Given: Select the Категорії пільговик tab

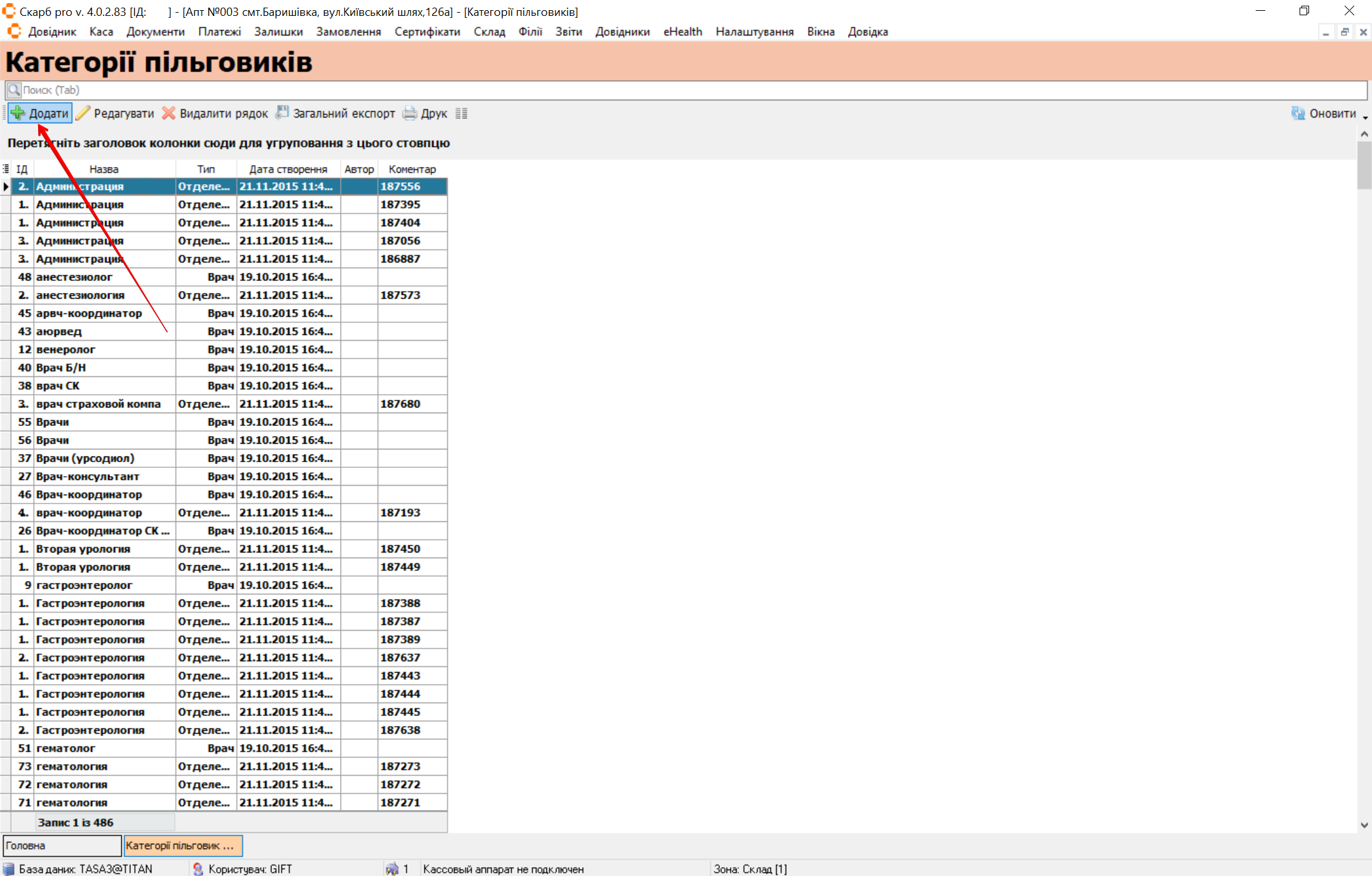Looking at the screenshot, I should [x=182, y=845].
